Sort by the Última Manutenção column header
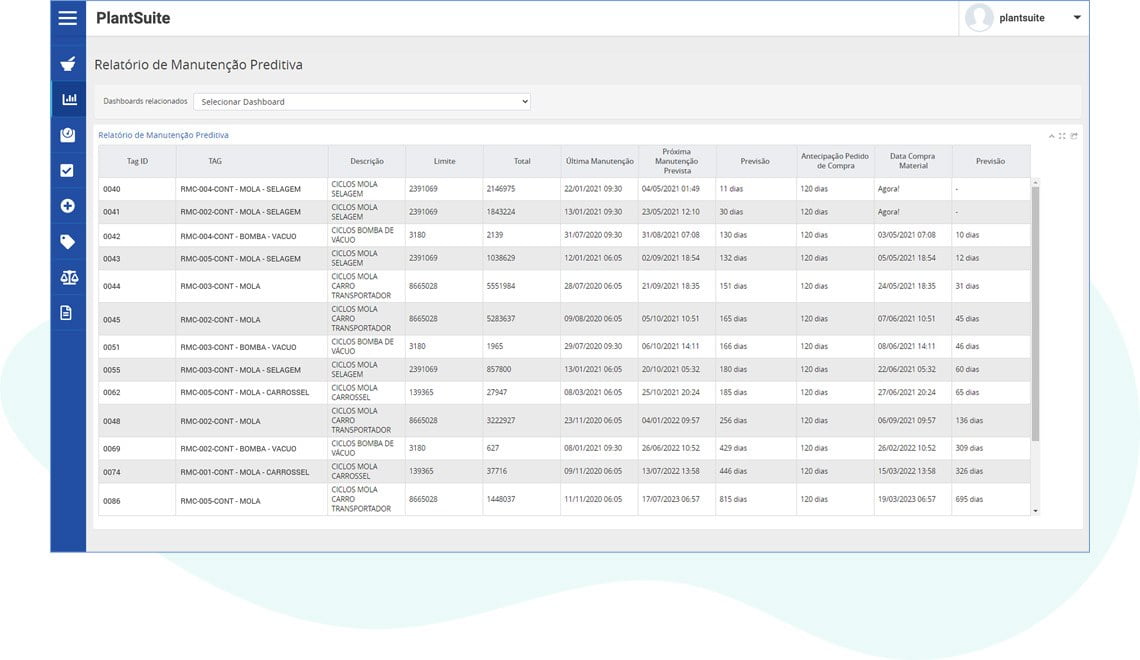This screenshot has width=1140, height=660. (600, 161)
